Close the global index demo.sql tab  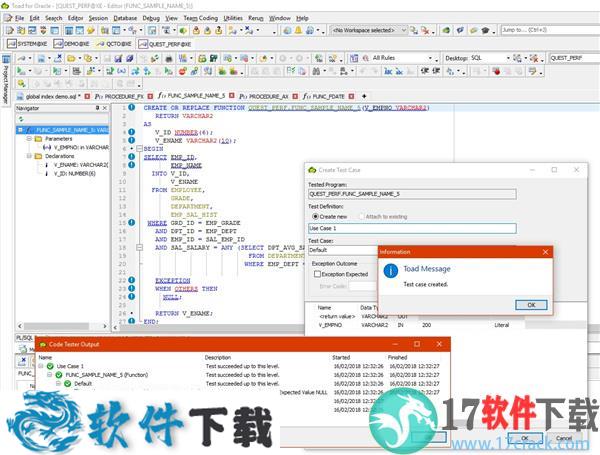click(87, 96)
